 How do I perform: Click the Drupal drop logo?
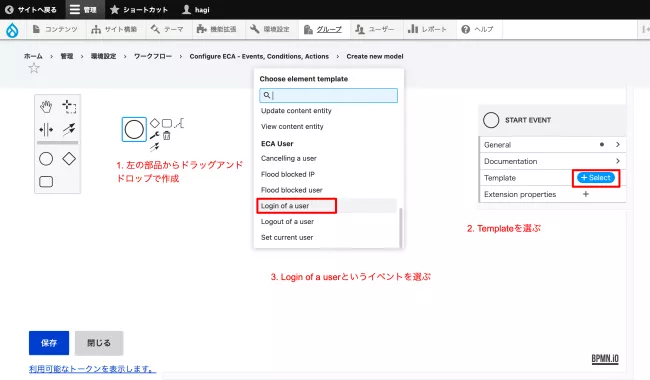[12, 30]
